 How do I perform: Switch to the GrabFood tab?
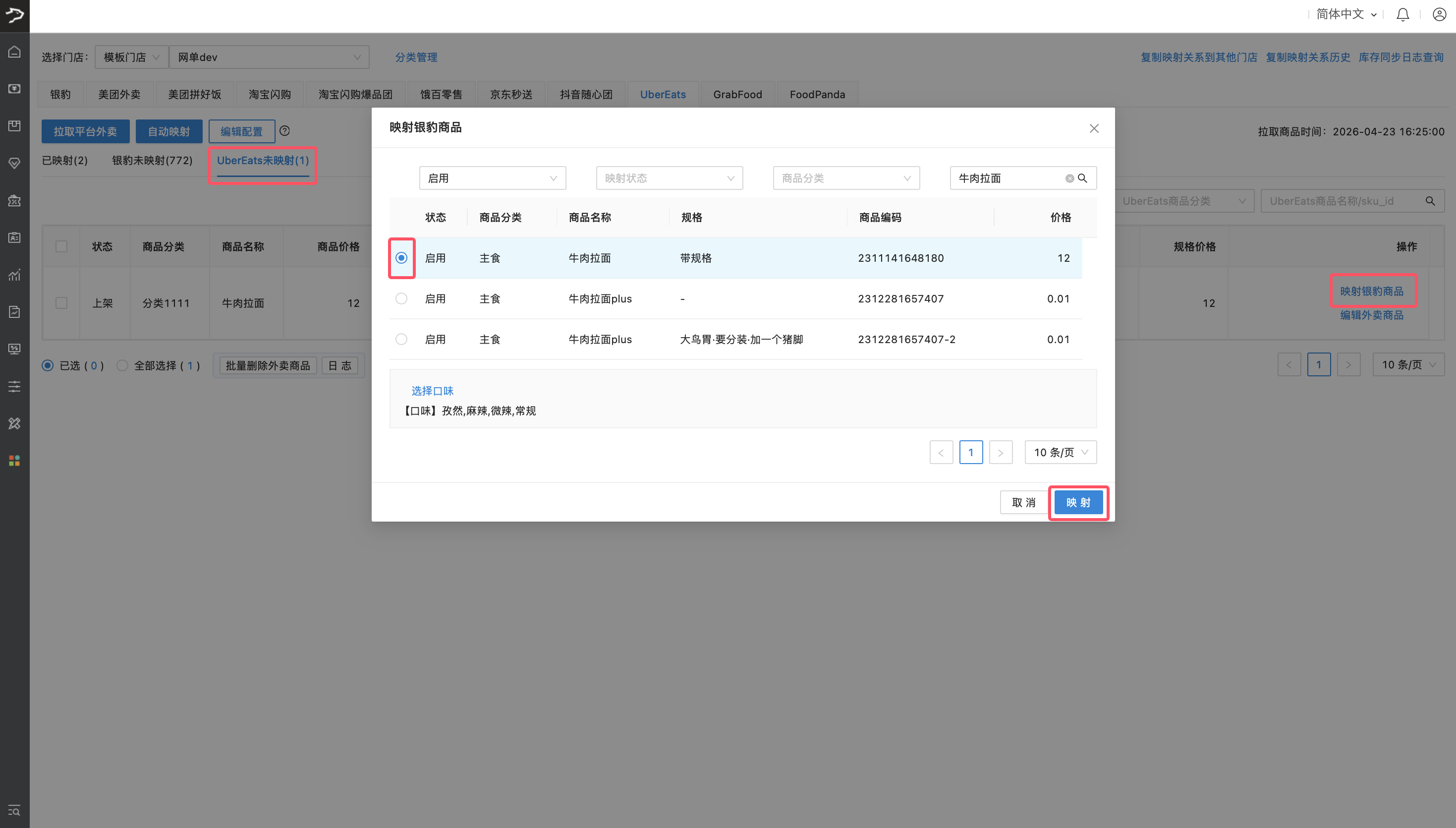point(737,94)
